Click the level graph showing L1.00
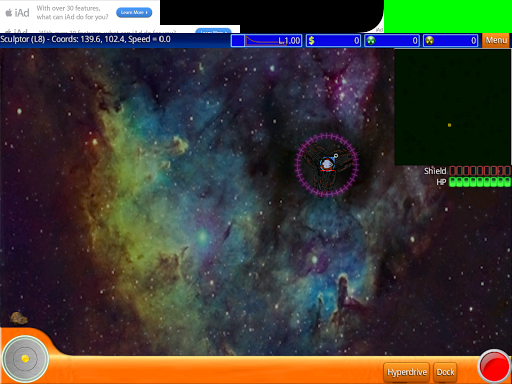512x384 pixels. pyautogui.click(x=266, y=41)
